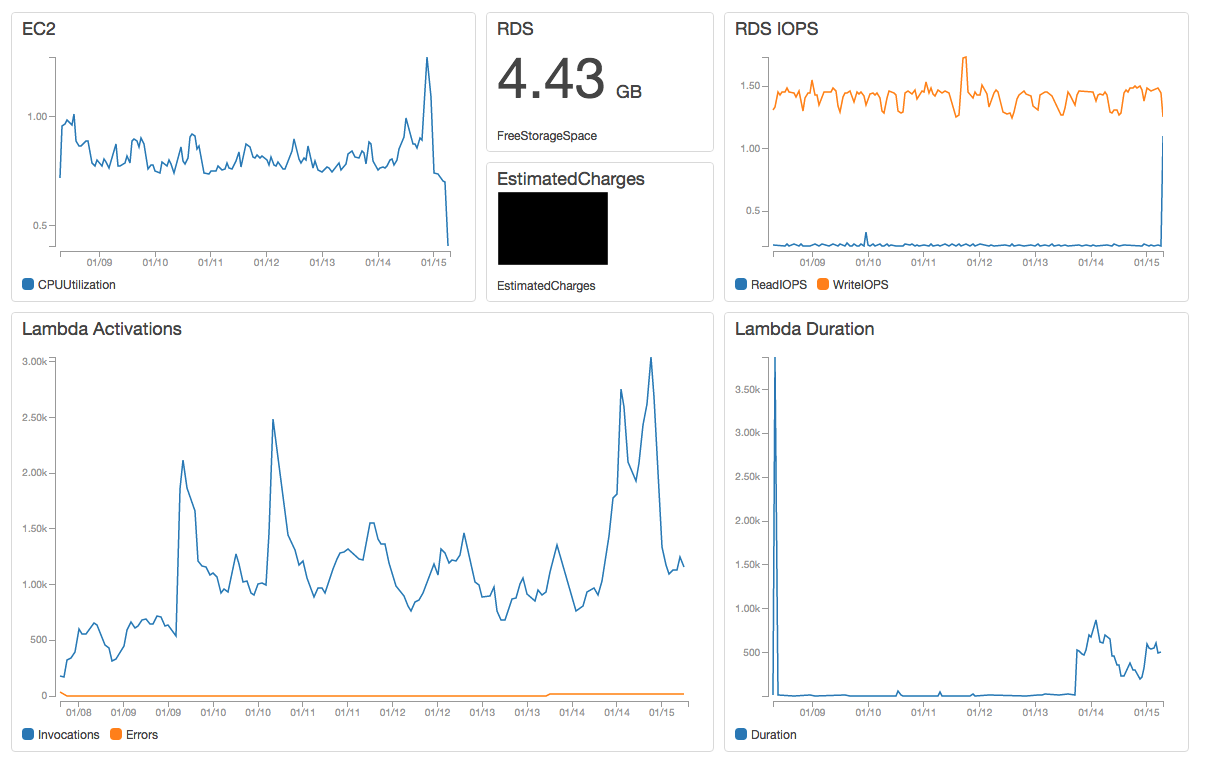
Task: Open the Lambda Activations widget title
Action: (x=102, y=329)
